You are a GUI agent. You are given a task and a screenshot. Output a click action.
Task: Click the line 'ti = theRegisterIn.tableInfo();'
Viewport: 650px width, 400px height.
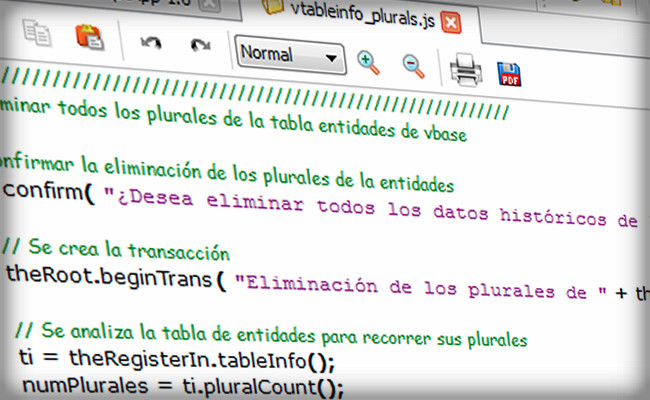click(x=177, y=359)
